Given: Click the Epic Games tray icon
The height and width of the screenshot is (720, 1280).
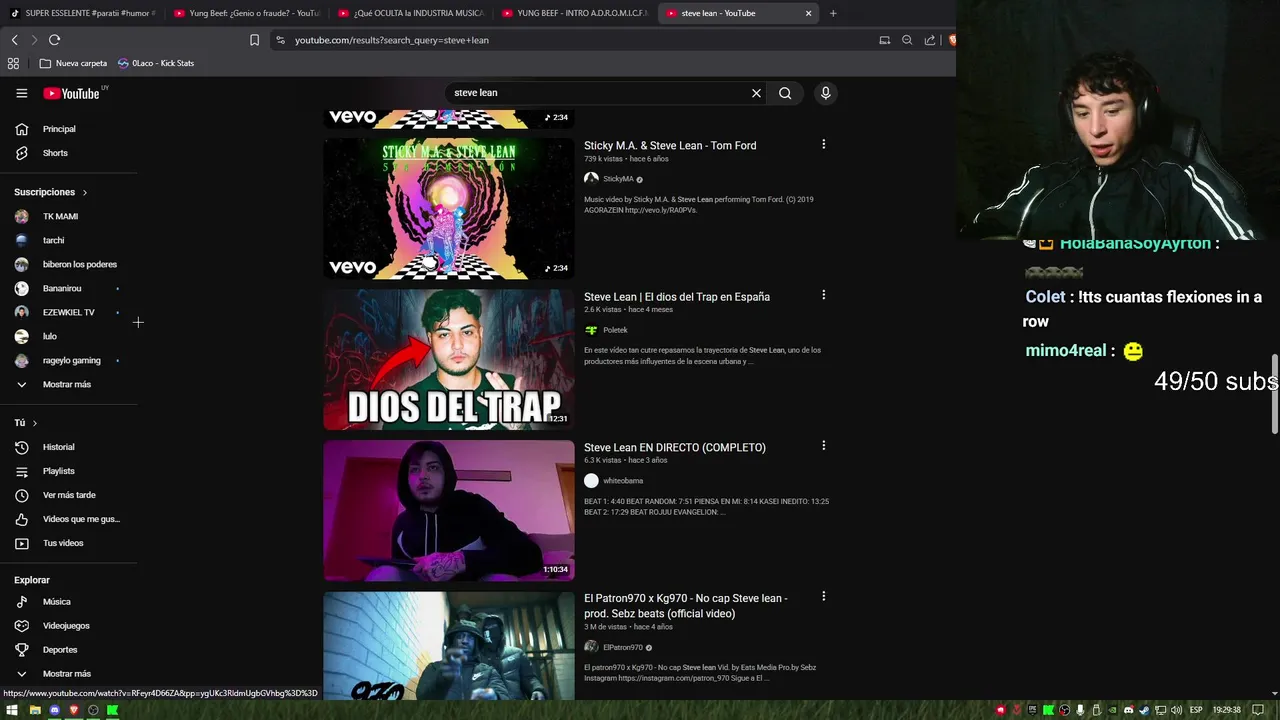Looking at the screenshot, I should coord(1032,710).
